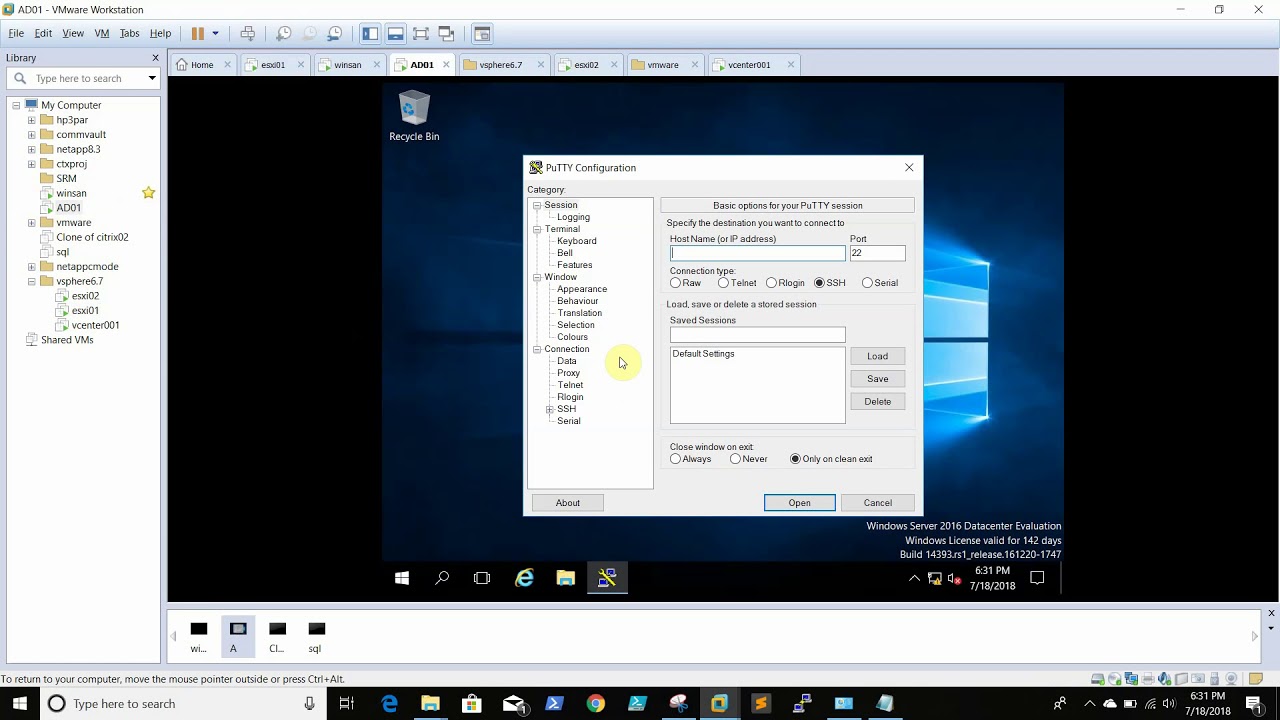Expand commvault folder in Library
Viewport: 1280px width, 720px height.
coord(31,135)
